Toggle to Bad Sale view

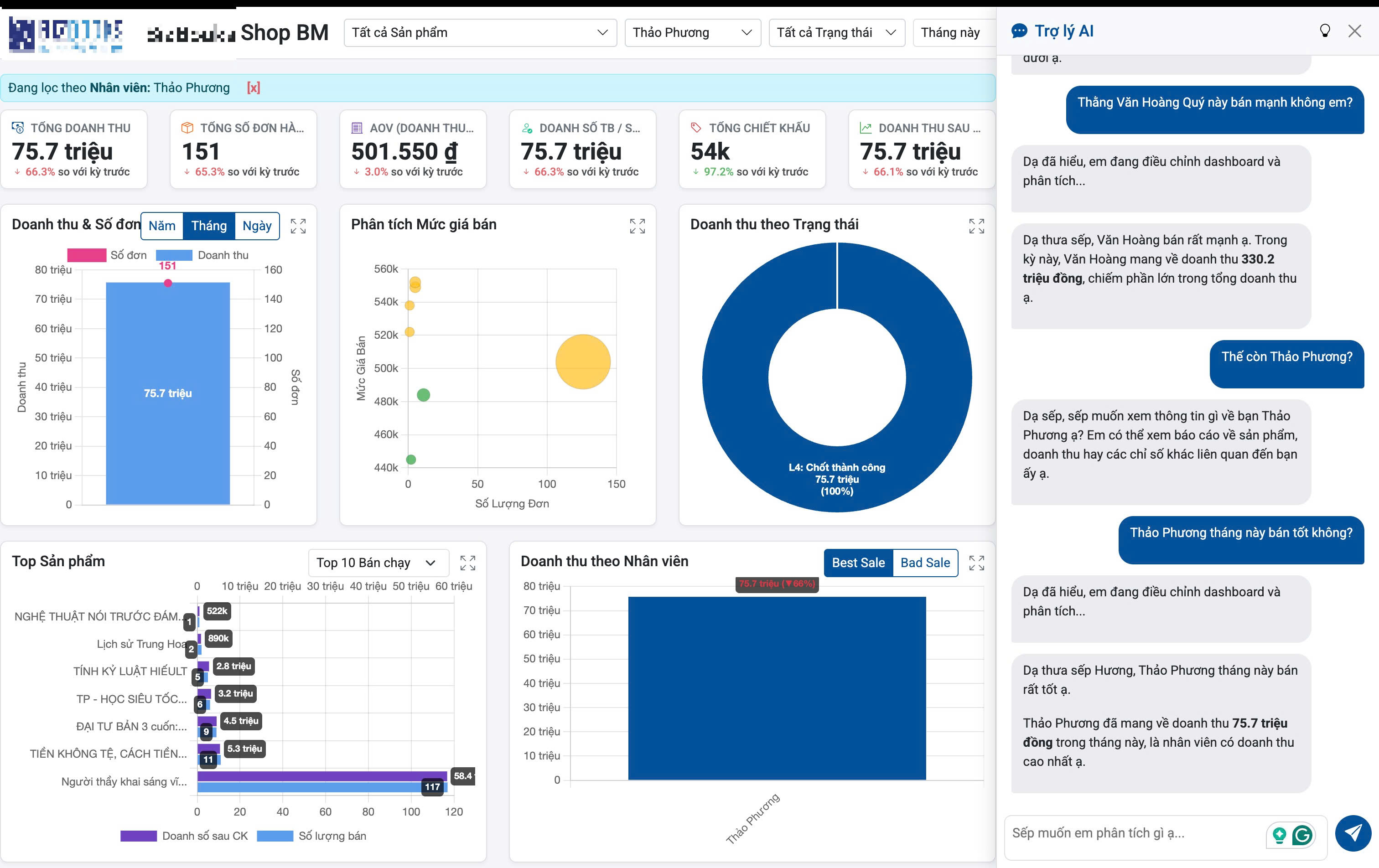click(924, 563)
